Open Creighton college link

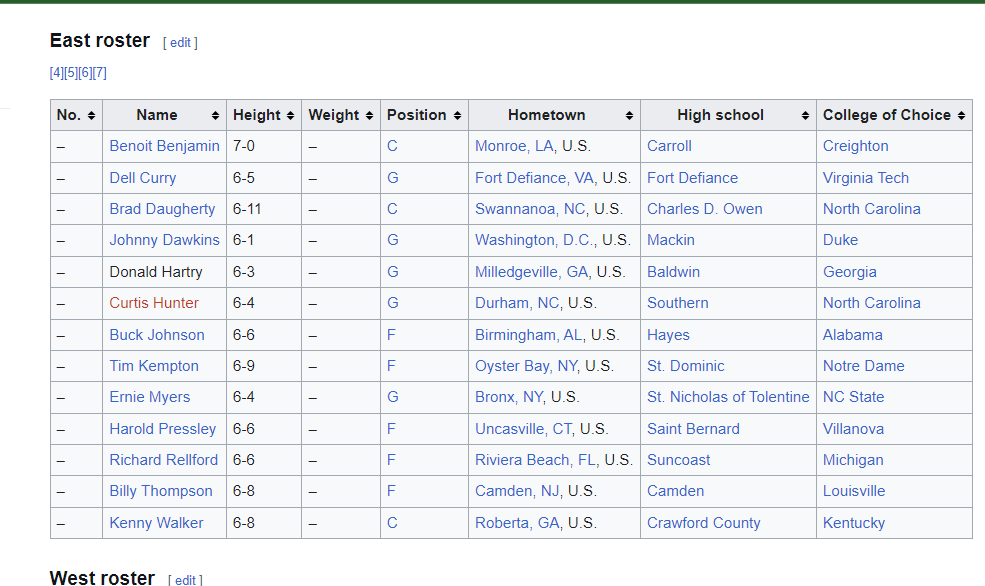pos(856,146)
